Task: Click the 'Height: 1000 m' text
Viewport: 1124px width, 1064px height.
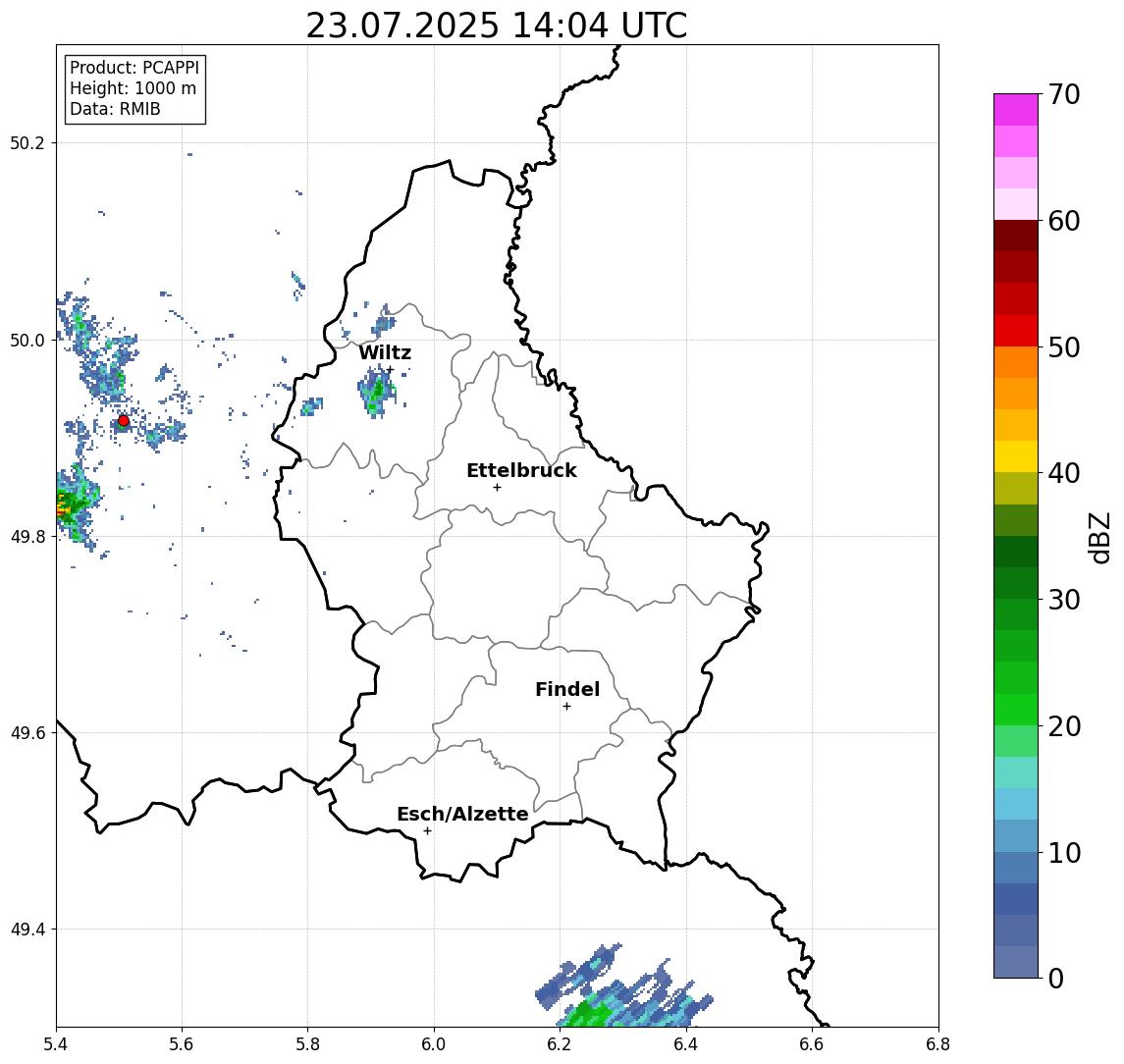Action: click(133, 89)
